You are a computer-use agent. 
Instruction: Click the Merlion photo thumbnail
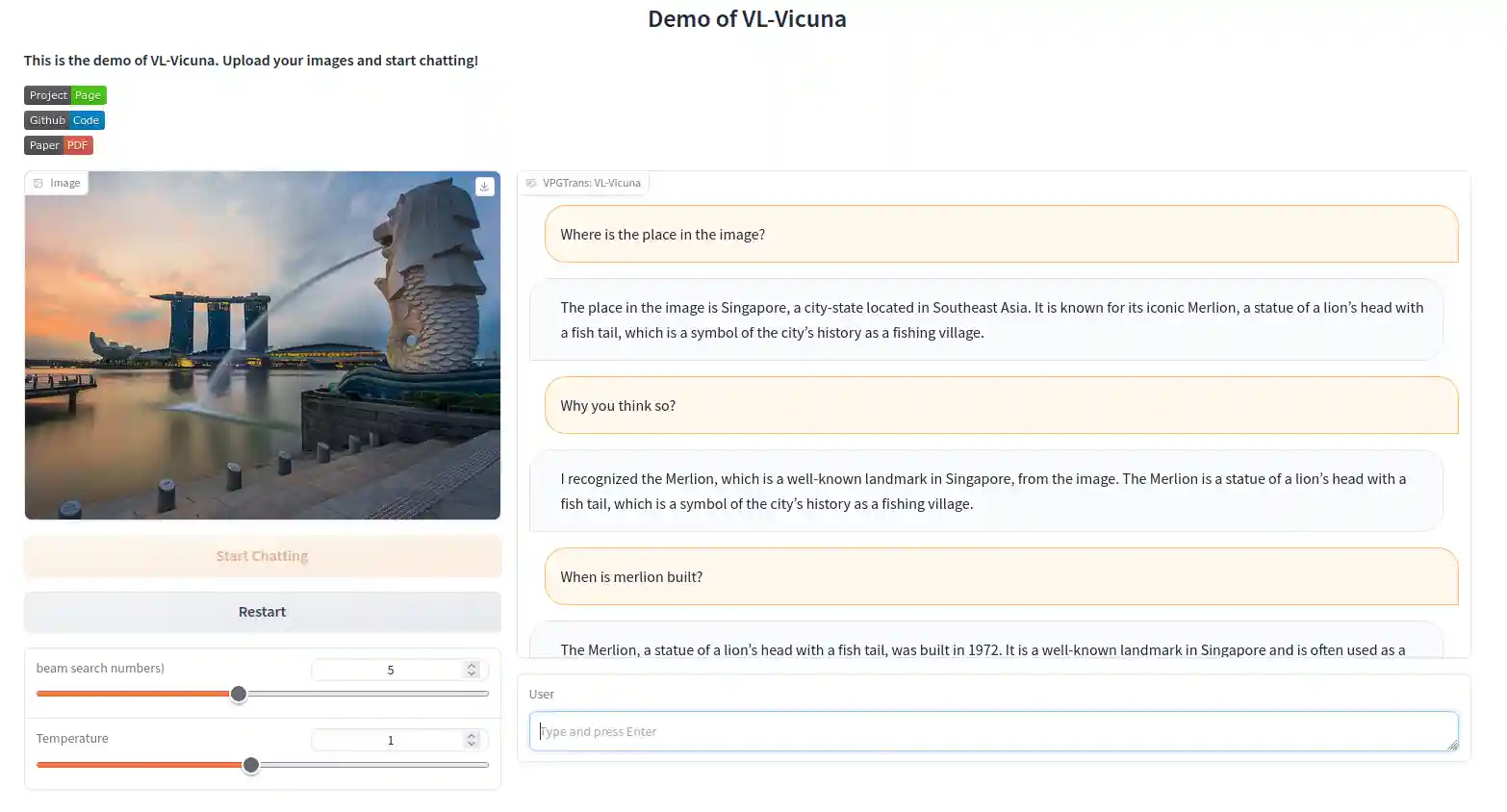263,345
